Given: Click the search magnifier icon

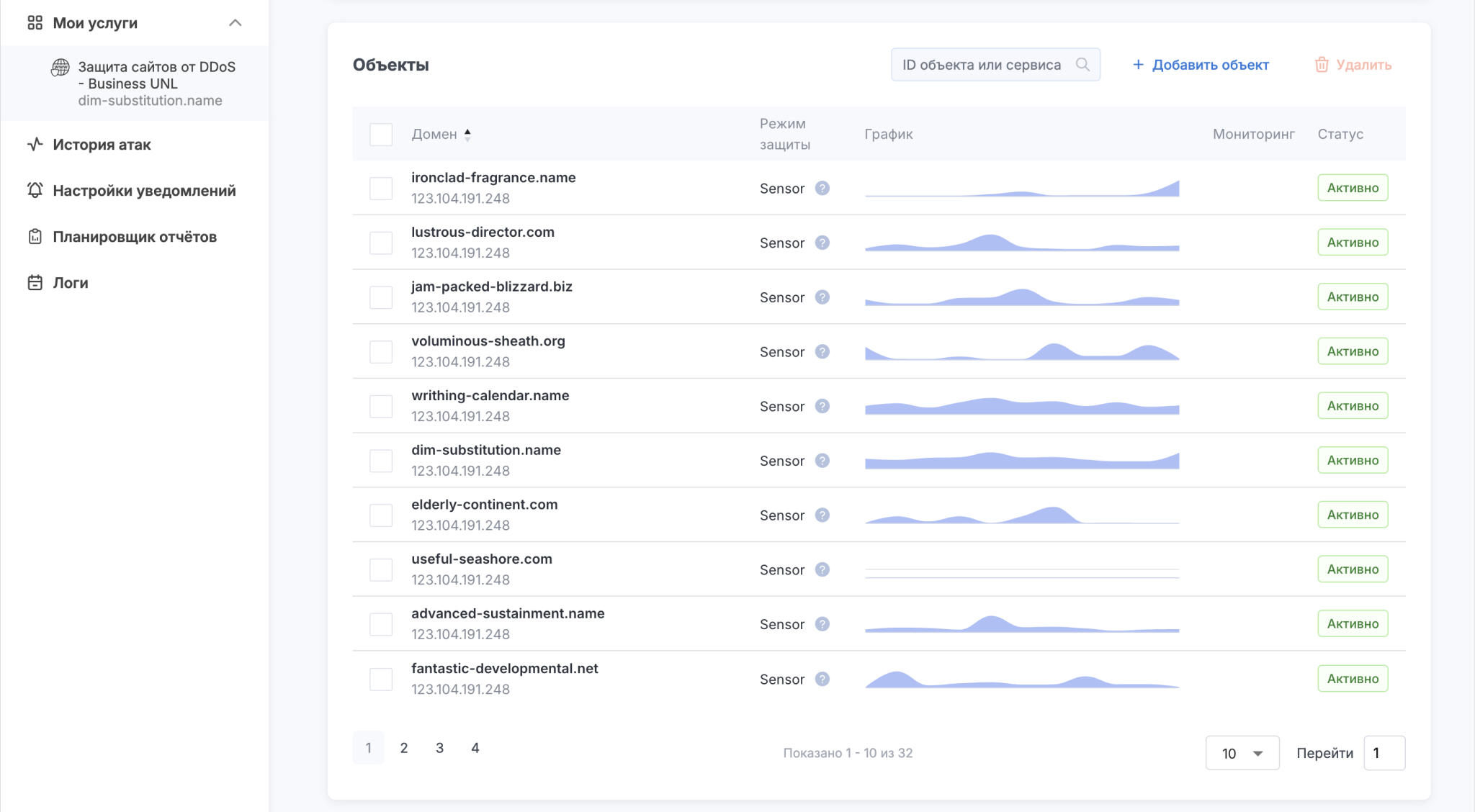Looking at the screenshot, I should tap(1082, 65).
